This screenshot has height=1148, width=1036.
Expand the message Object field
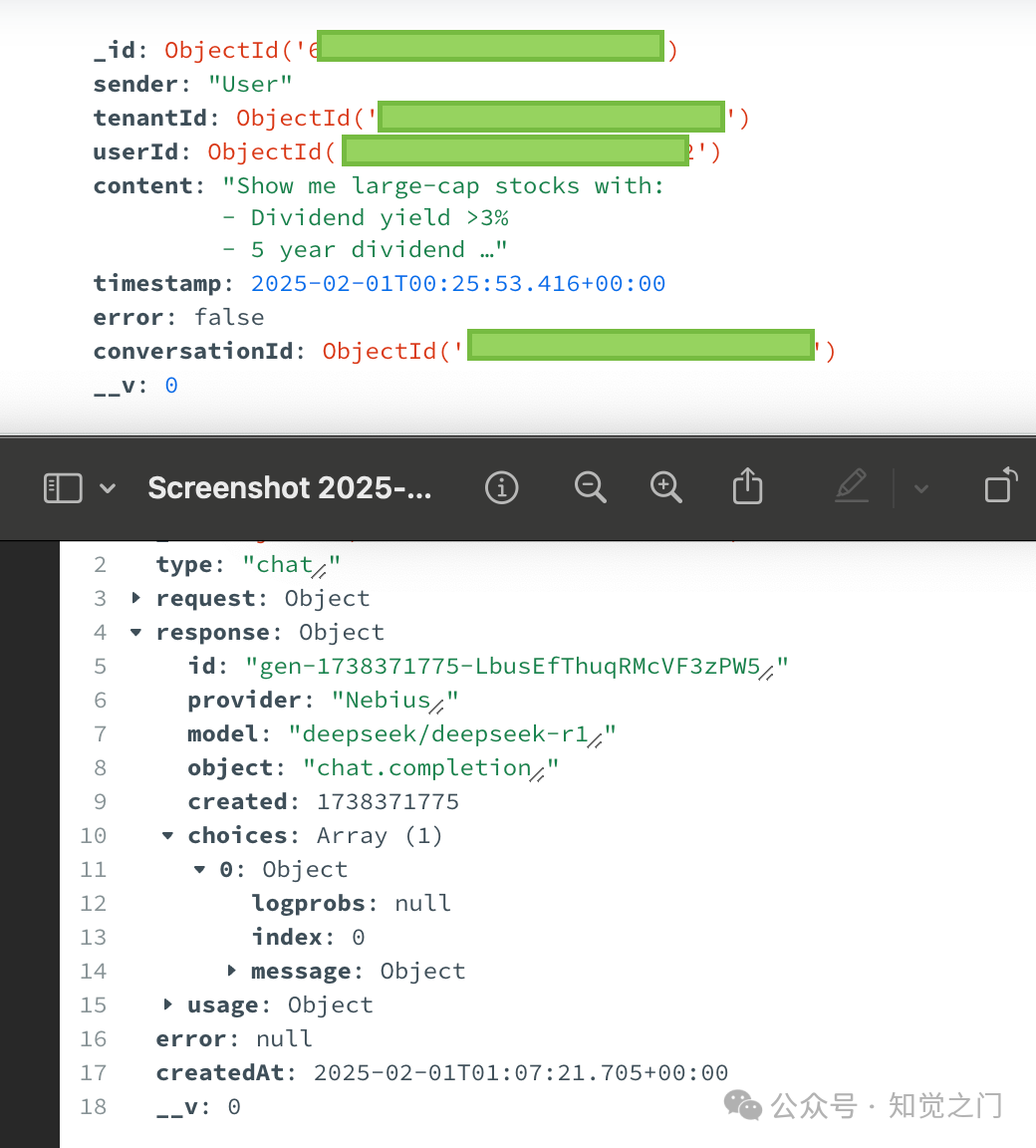click(x=231, y=971)
